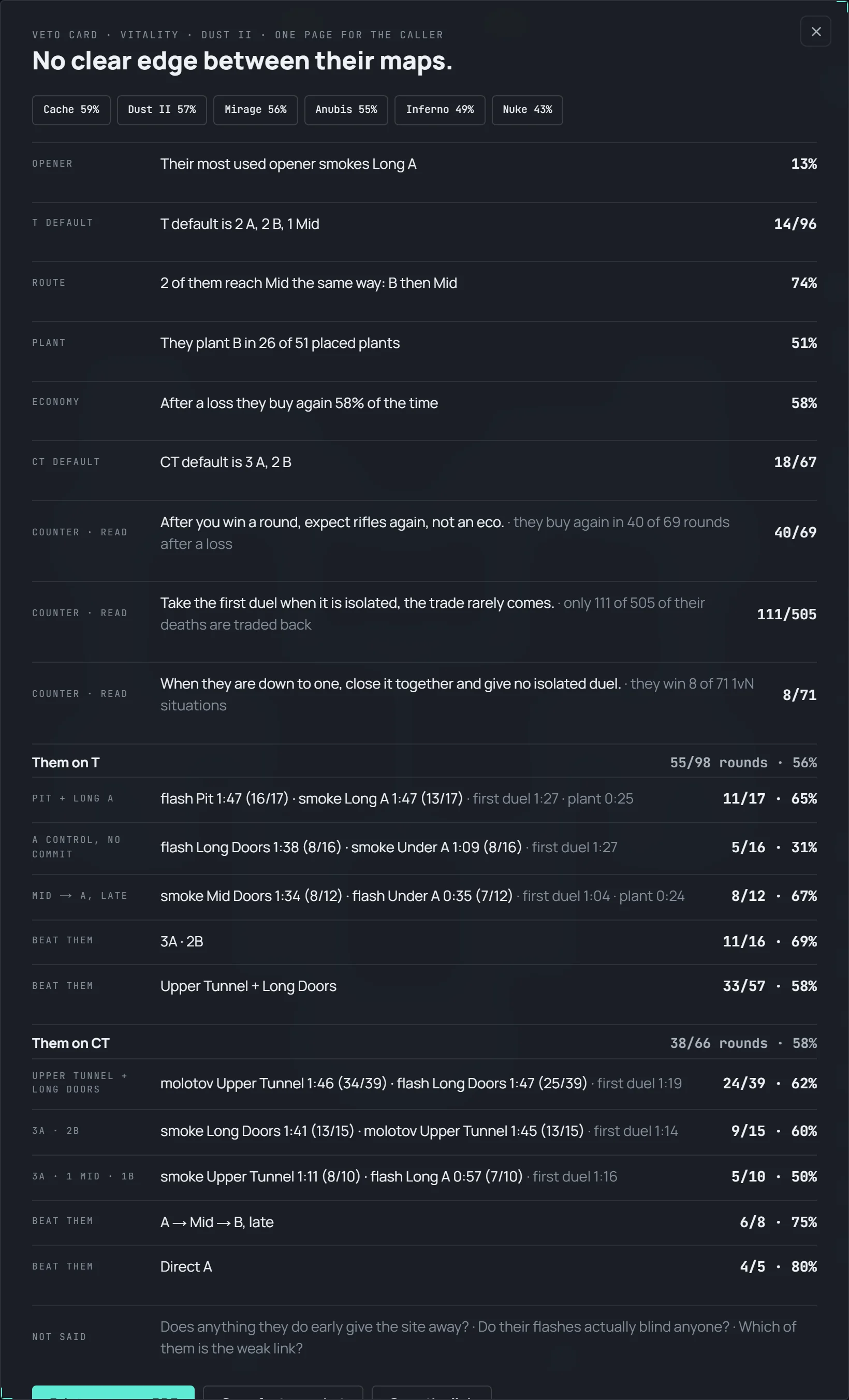Image resolution: width=849 pixels, height=1400 pixels.
Task: Click the Them on CT section header
Action: click(424, 1043)
